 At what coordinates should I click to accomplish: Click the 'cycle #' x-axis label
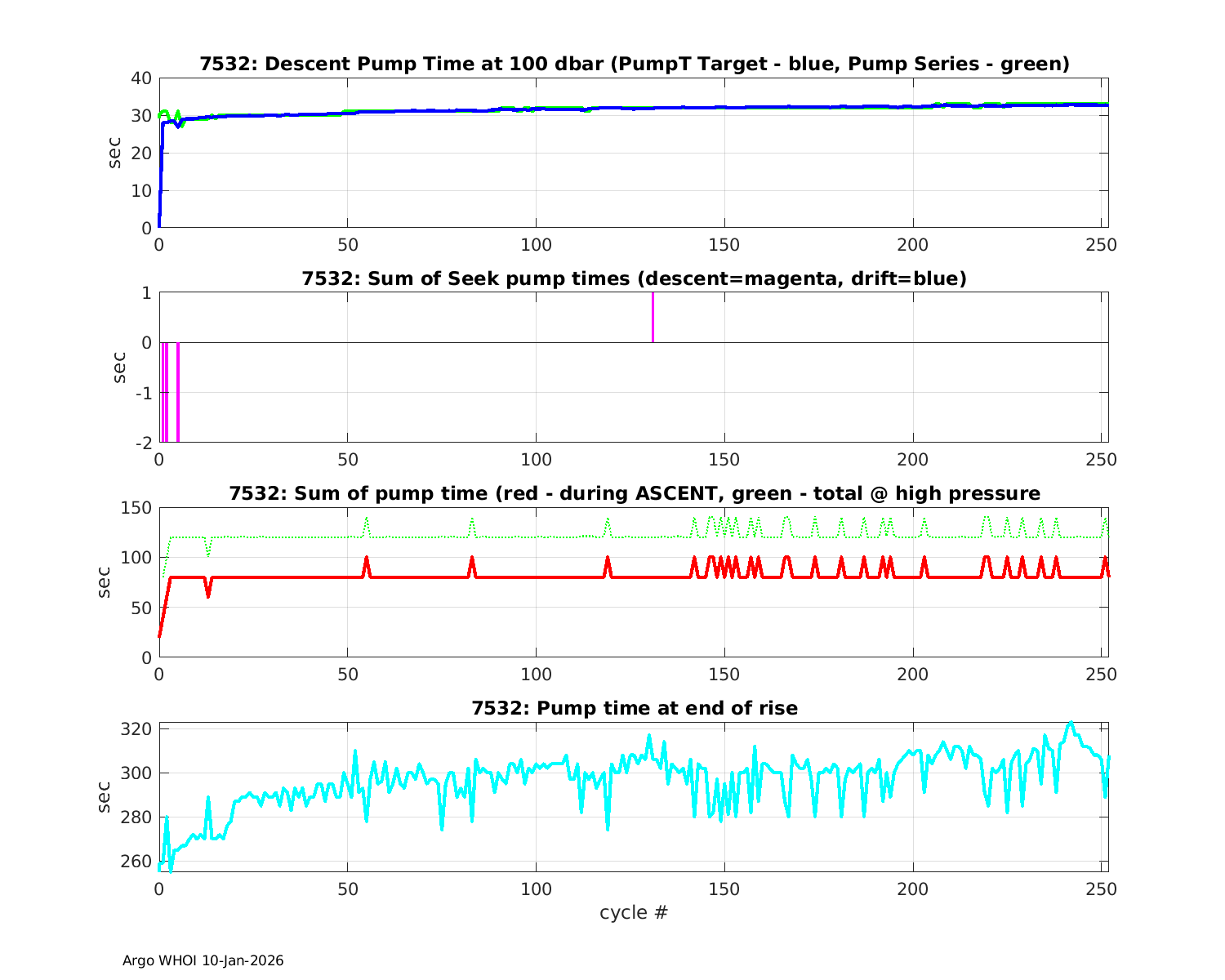634,912
